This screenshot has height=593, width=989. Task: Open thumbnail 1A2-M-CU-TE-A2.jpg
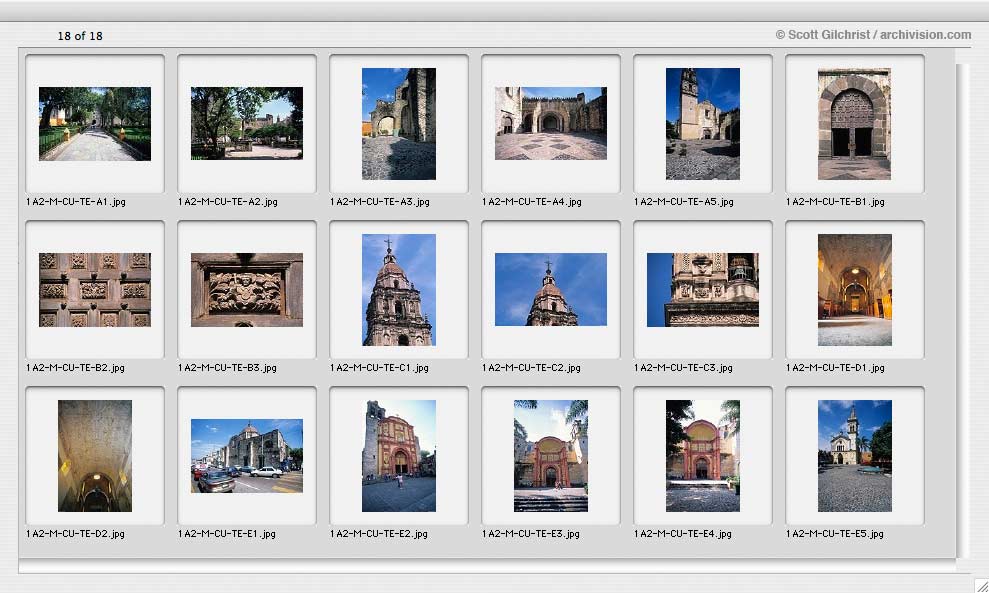point(247,124)
